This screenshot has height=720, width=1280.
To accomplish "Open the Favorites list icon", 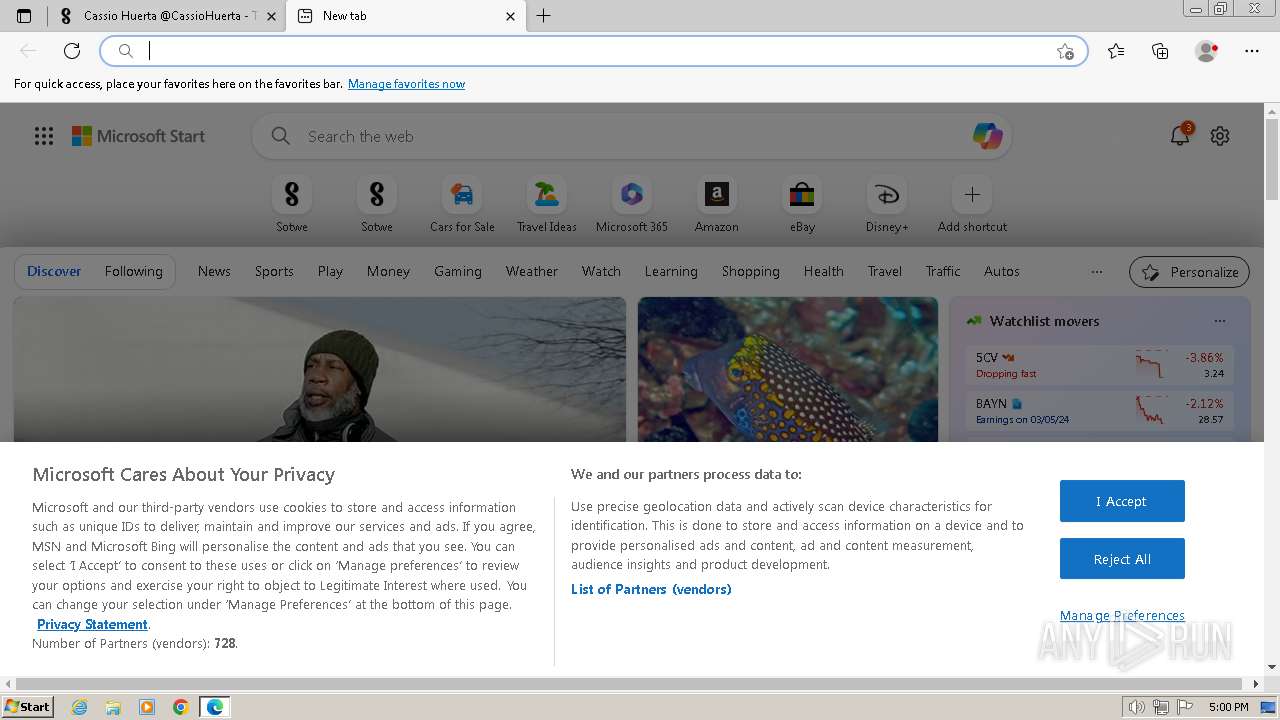I will 1116,51.
